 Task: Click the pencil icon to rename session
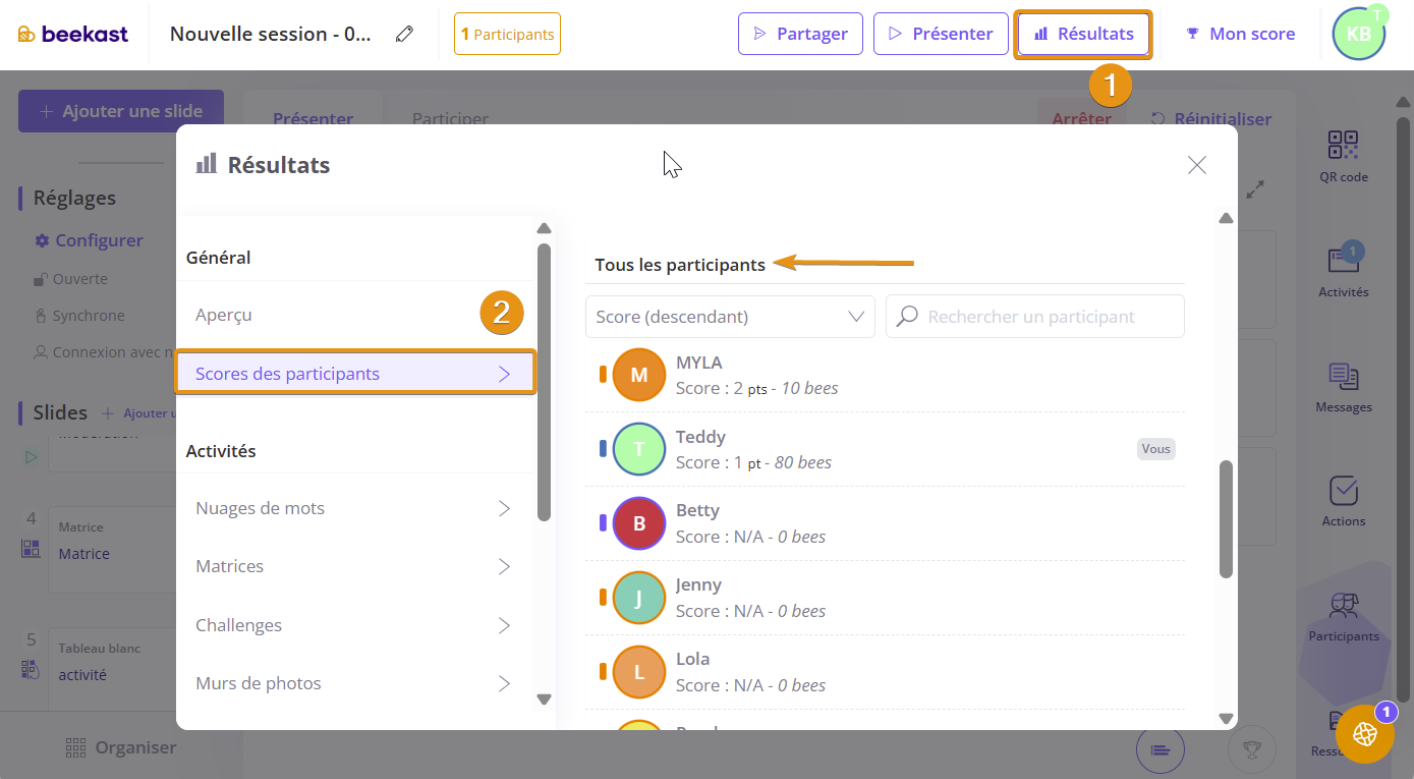click(x=404, y=34)
